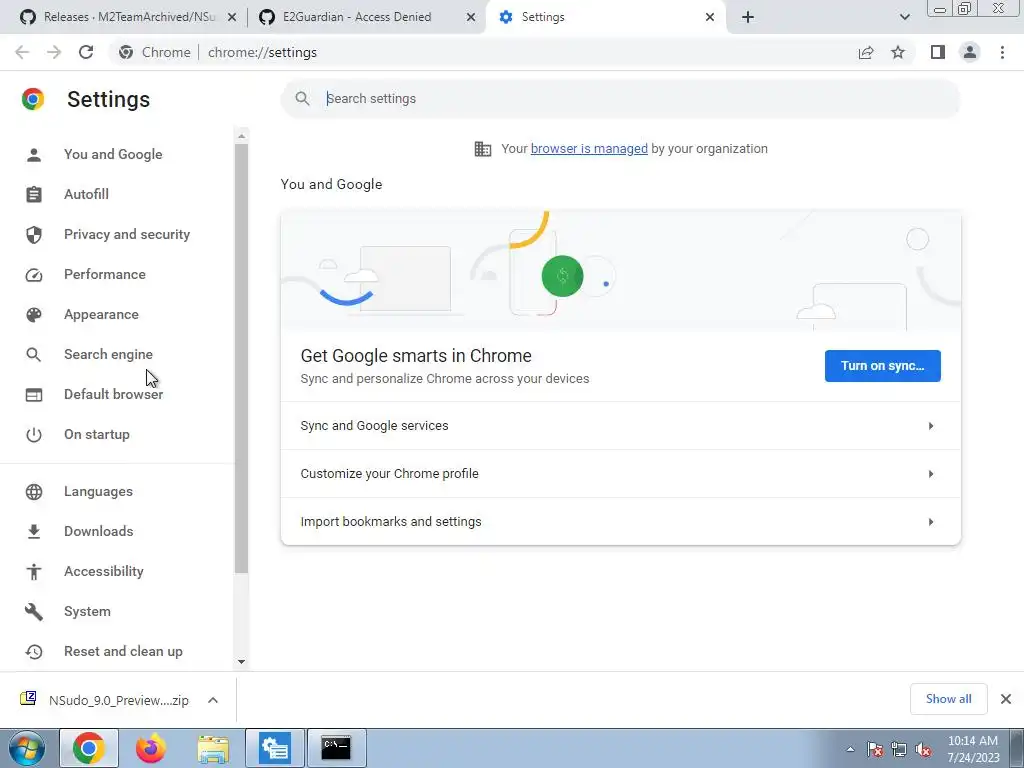
Task: Open Accessibility figure icon
Action: coord(34,572)
